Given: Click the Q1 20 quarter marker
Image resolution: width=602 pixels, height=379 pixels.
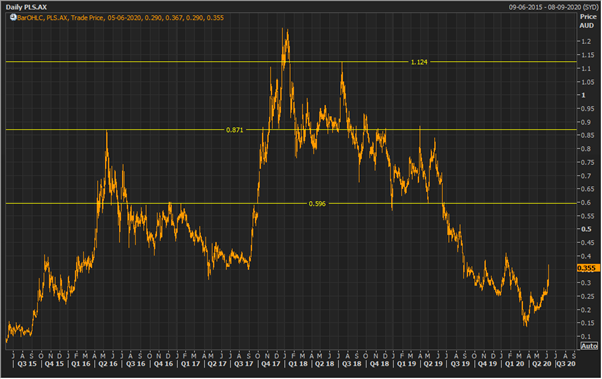Looking at the screenshot, I should [x=514, y=364].
